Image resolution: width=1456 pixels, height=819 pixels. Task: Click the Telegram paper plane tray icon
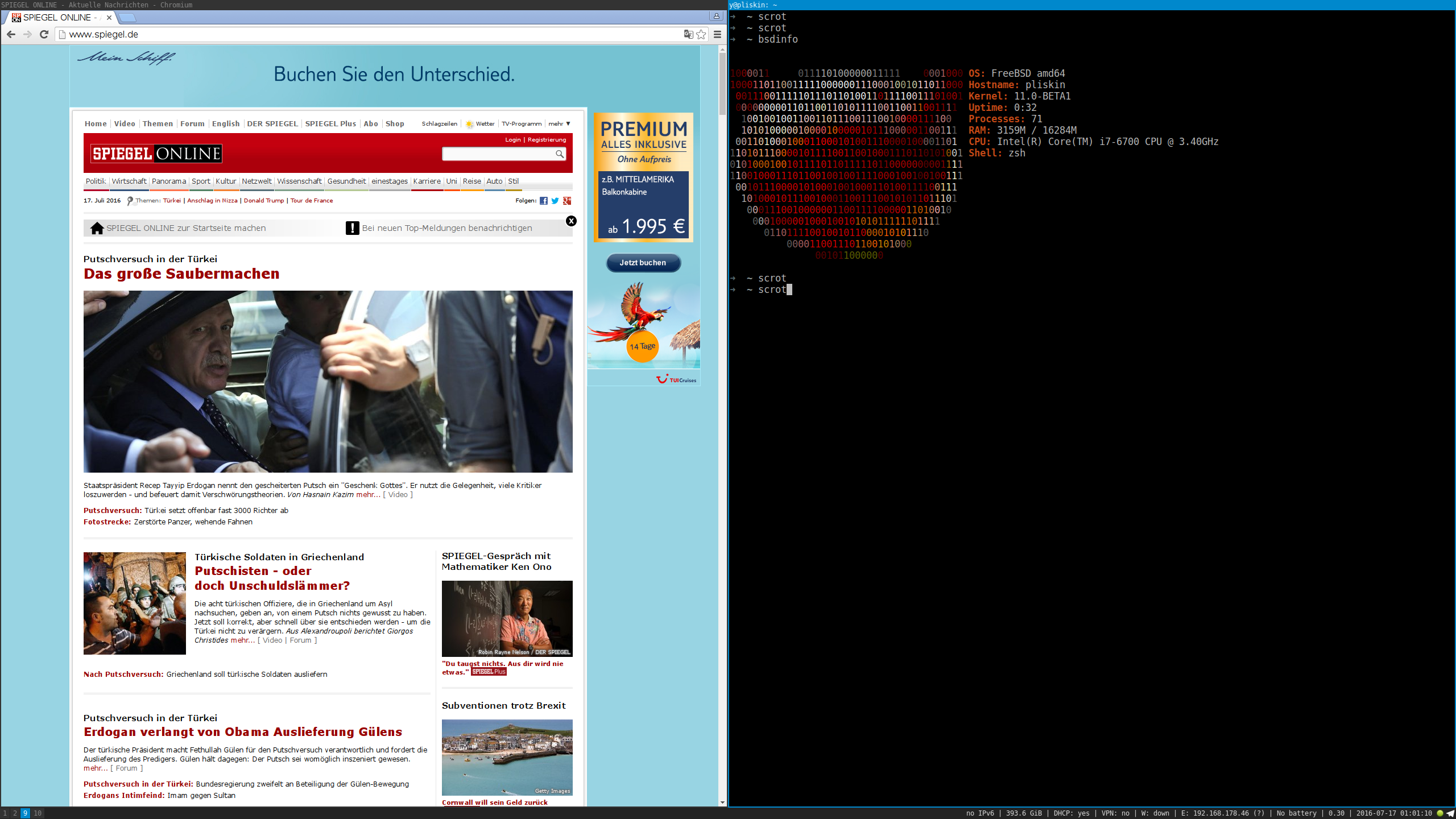1450,813
